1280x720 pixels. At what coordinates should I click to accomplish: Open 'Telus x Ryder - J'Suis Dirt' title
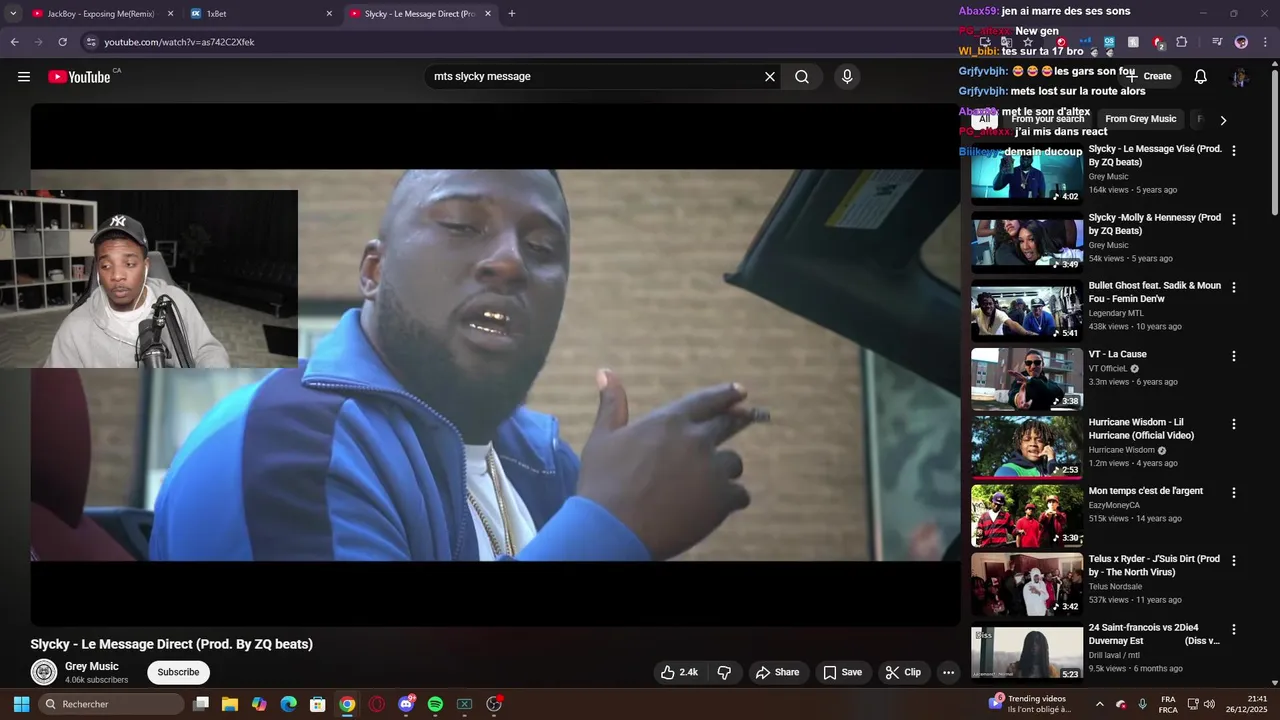(x=1154, y=566)
